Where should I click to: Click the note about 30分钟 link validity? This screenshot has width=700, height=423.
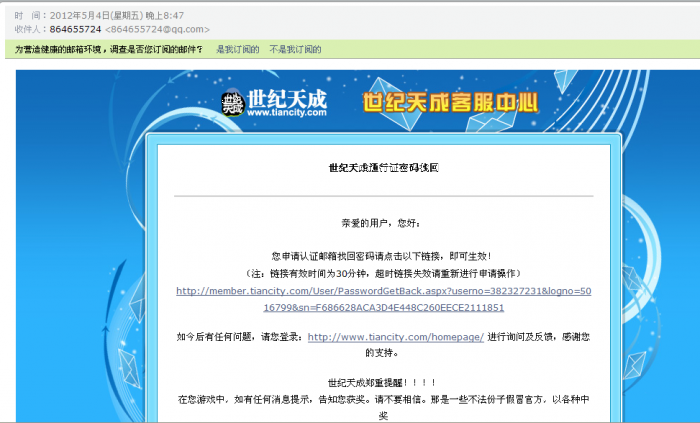click(383, 274)
